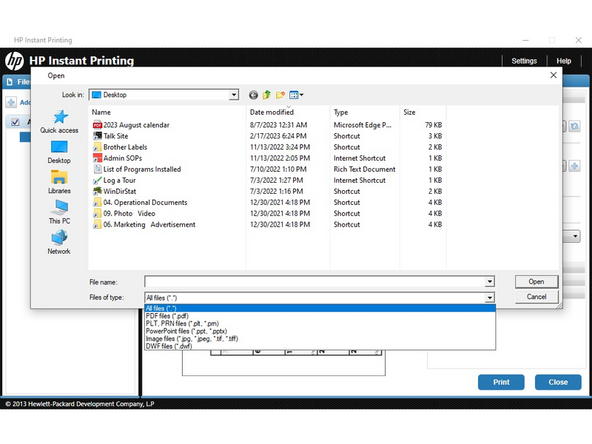592x444 pixels.
Task: Click the Rich Text Document type cell
Action: (364, 169)
